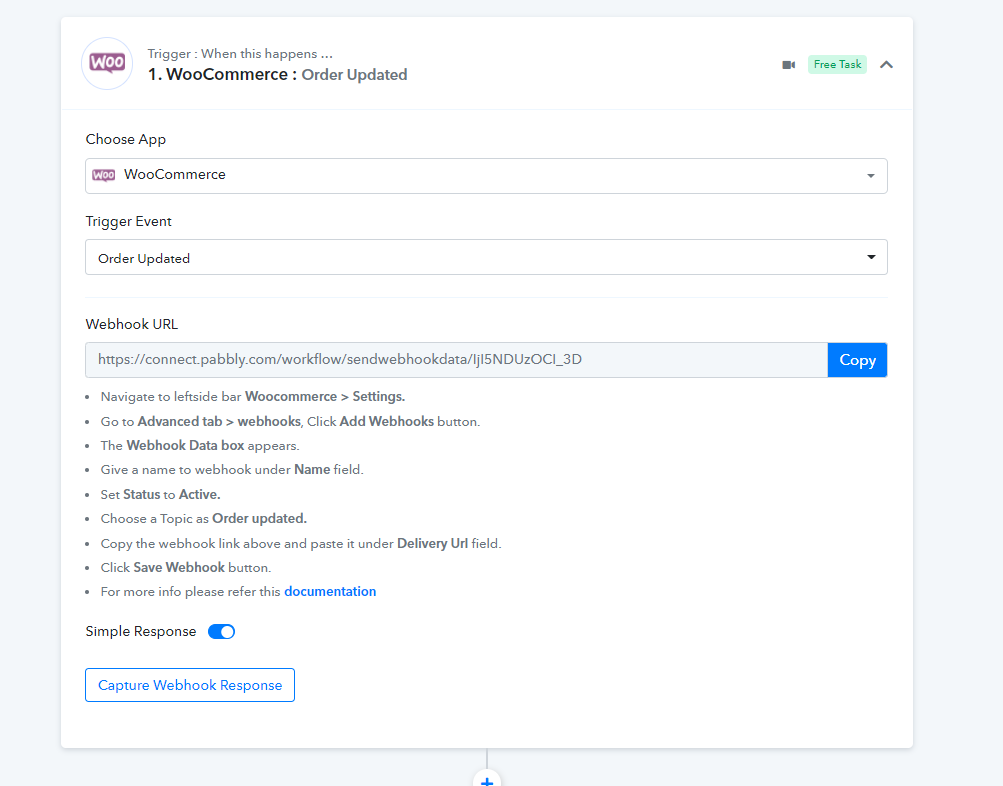The height and width of the screenshot is (786, 1003).
Task: Open the Choose App WooCommerce dropdown
Action: (x=486, y=176)
